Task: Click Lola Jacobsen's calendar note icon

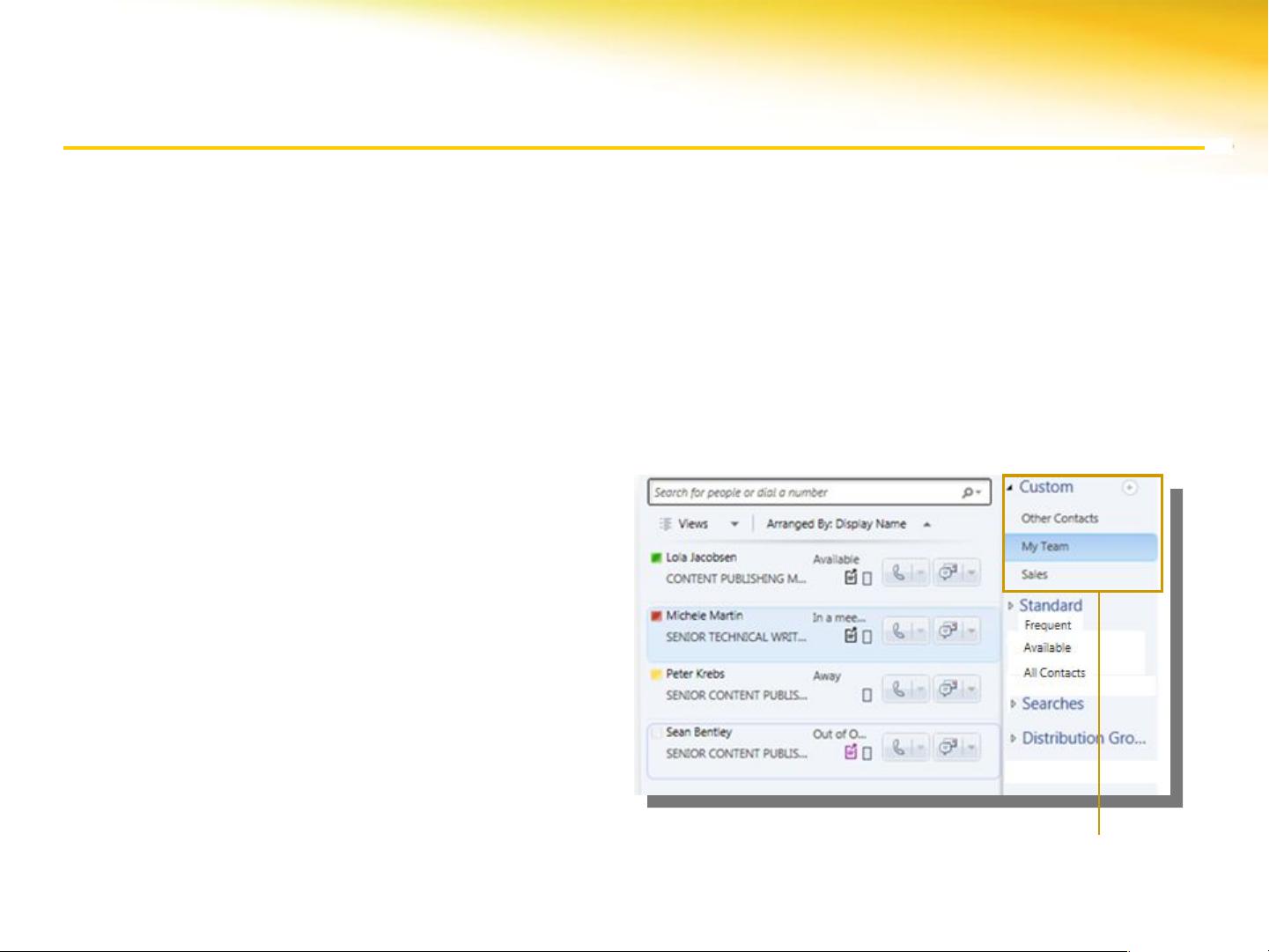Action: click(x=851, y=578)
